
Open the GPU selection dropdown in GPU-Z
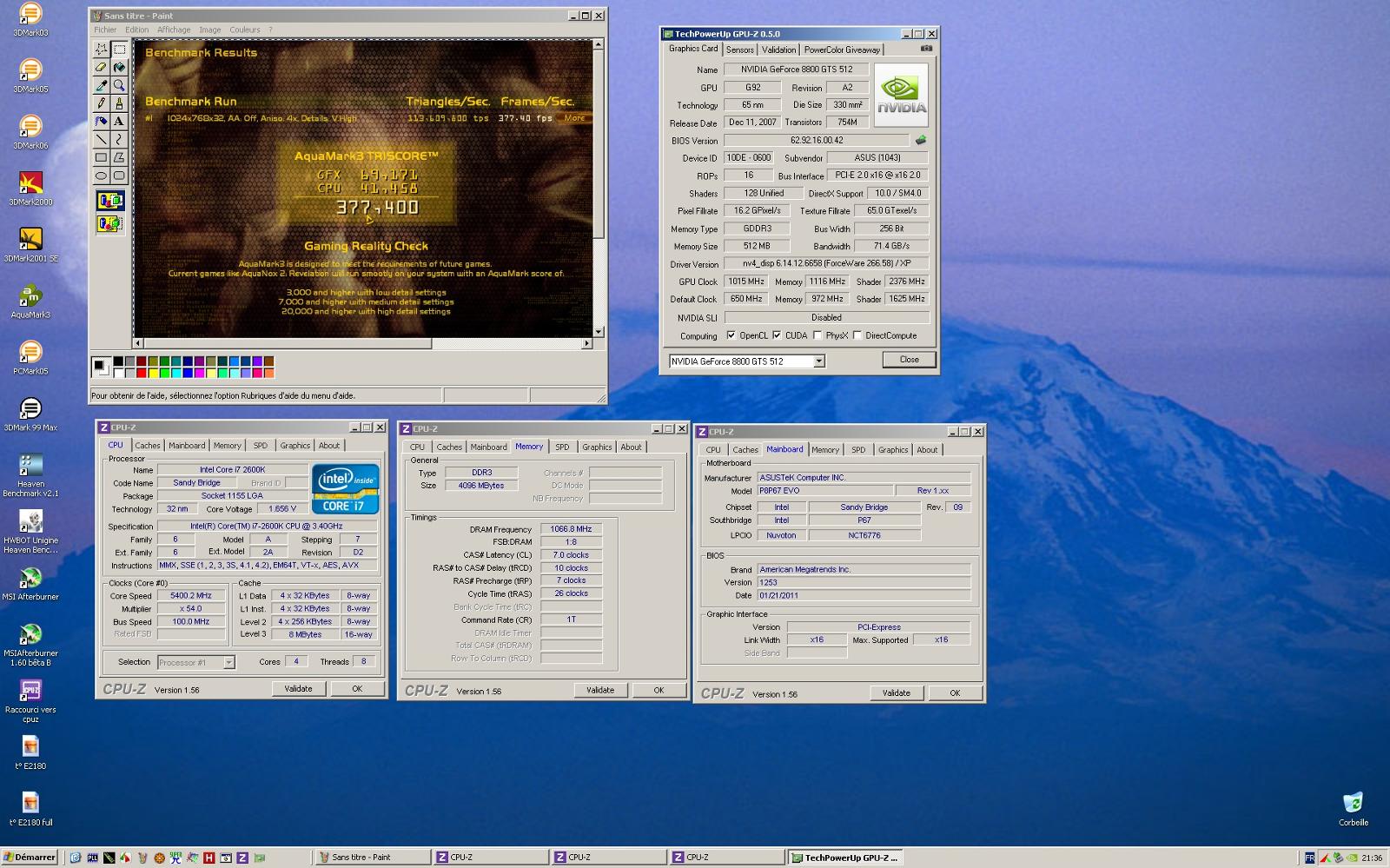[x=818, y=361]
